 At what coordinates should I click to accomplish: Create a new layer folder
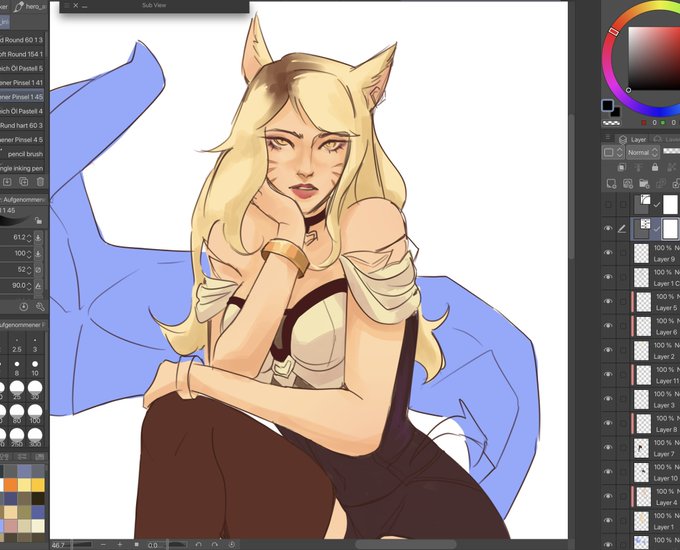pos(644,184)
